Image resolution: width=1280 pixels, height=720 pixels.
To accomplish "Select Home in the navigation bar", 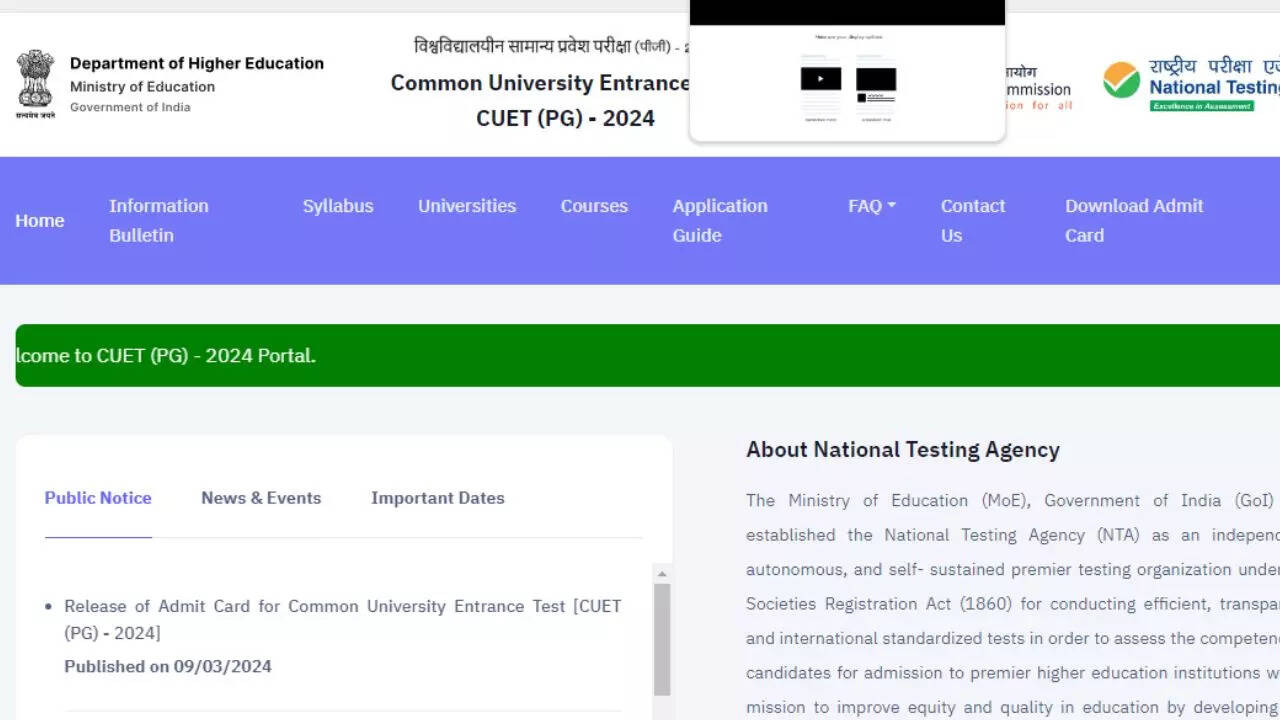I will click(40, 220).
